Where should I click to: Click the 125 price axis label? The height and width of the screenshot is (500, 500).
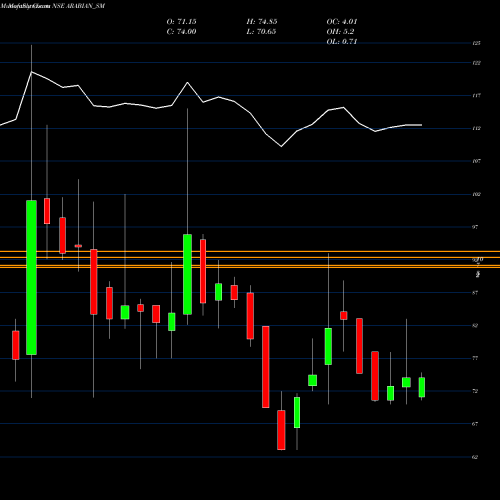point(476,43)
